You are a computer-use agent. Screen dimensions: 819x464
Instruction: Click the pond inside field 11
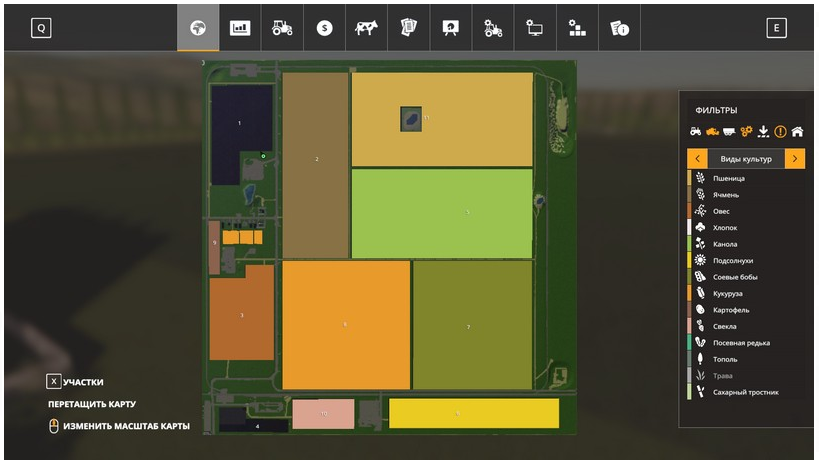(411, 120)
